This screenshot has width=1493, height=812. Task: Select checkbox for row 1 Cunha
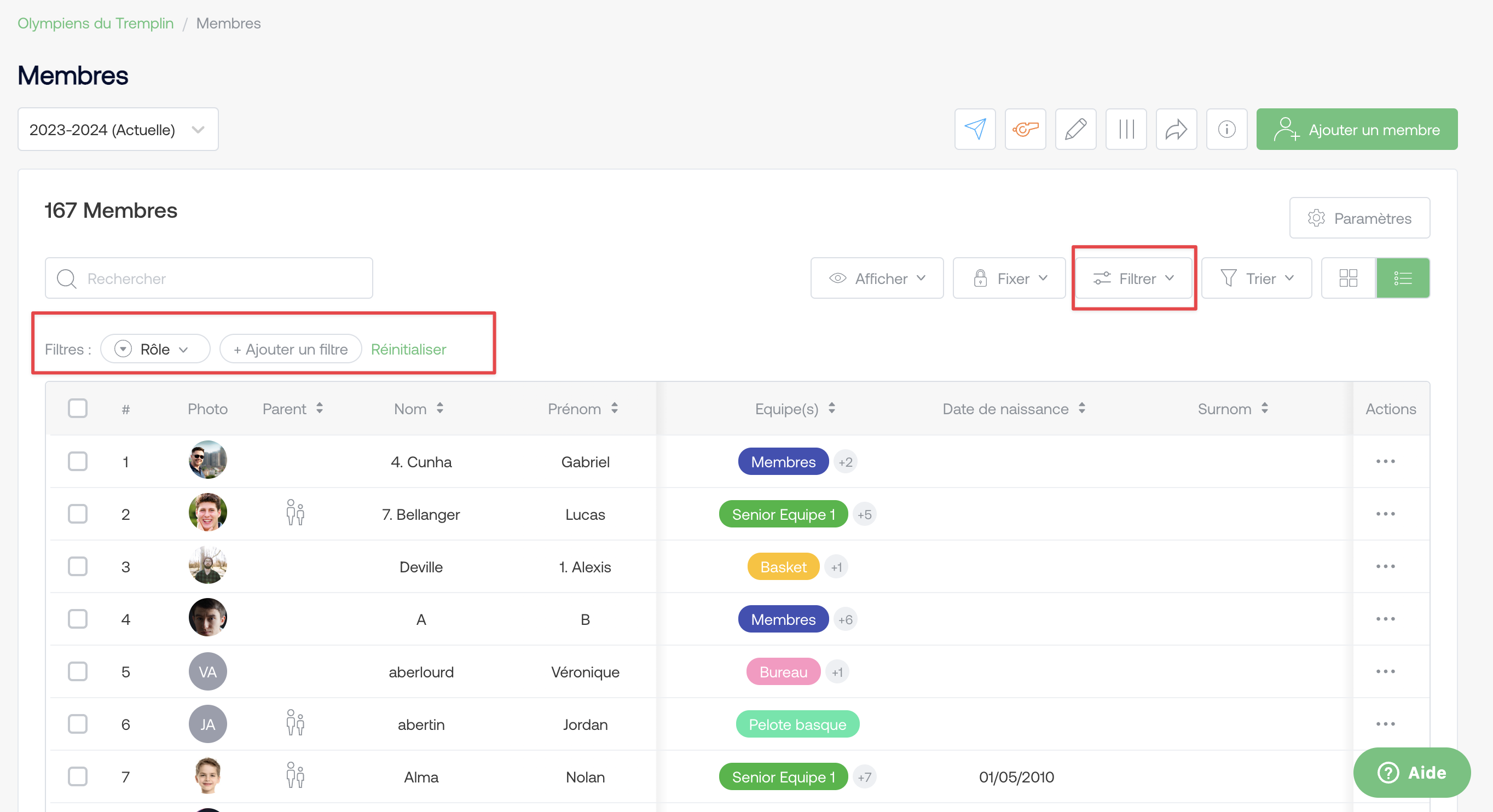[78, 461]
